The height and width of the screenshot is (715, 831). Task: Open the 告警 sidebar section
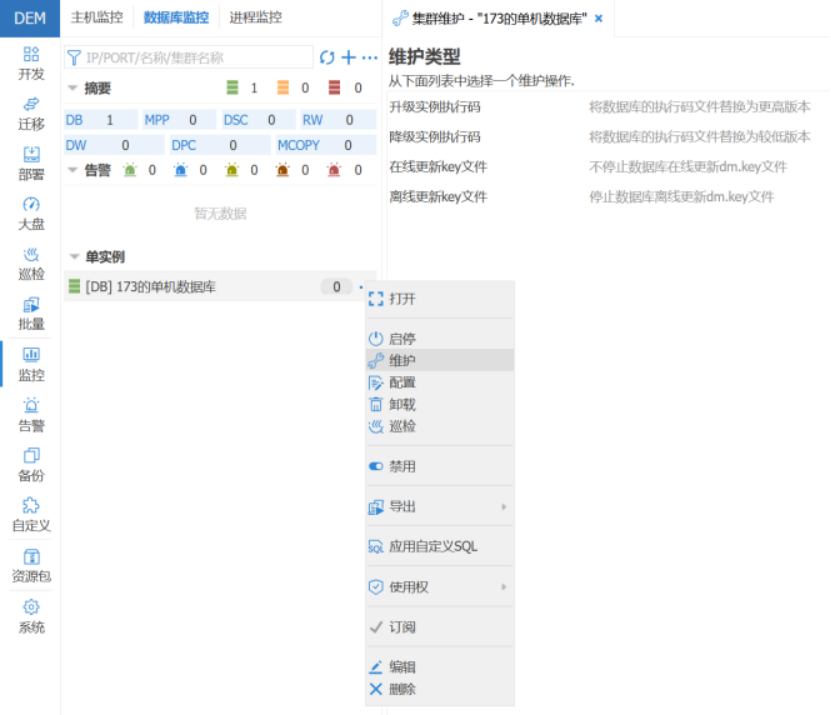pyautogui.click(x=31, y=414)
